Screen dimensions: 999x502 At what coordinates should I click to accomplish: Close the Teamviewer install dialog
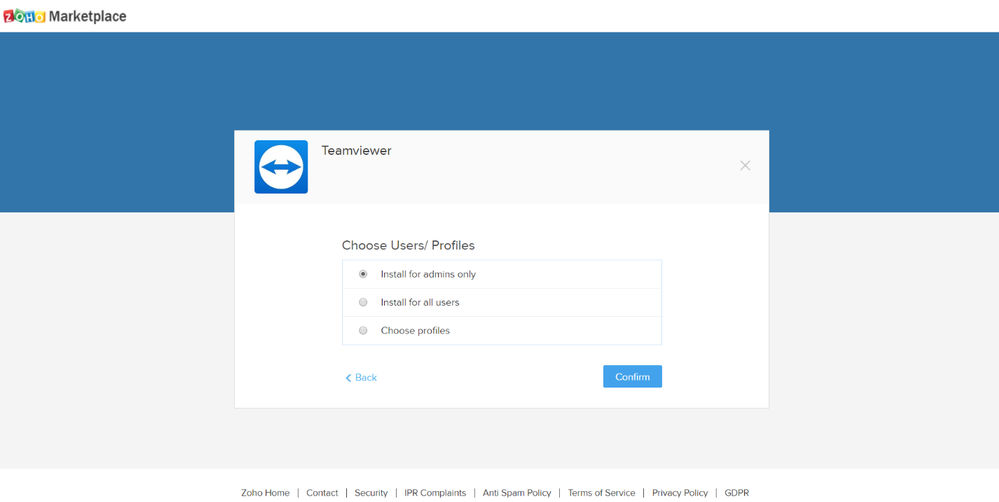tap(745, 166)
